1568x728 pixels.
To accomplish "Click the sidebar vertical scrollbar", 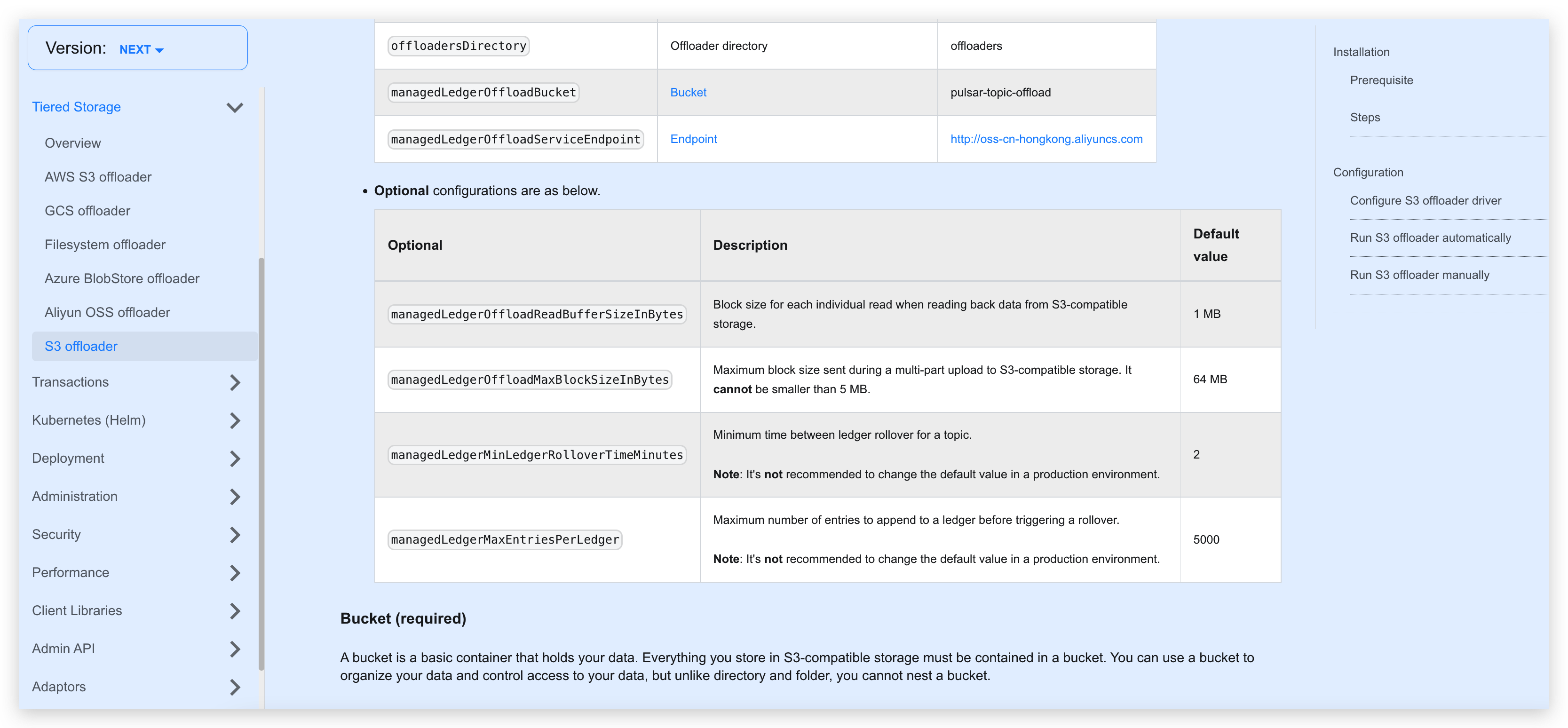I will (x=262, y=463).
